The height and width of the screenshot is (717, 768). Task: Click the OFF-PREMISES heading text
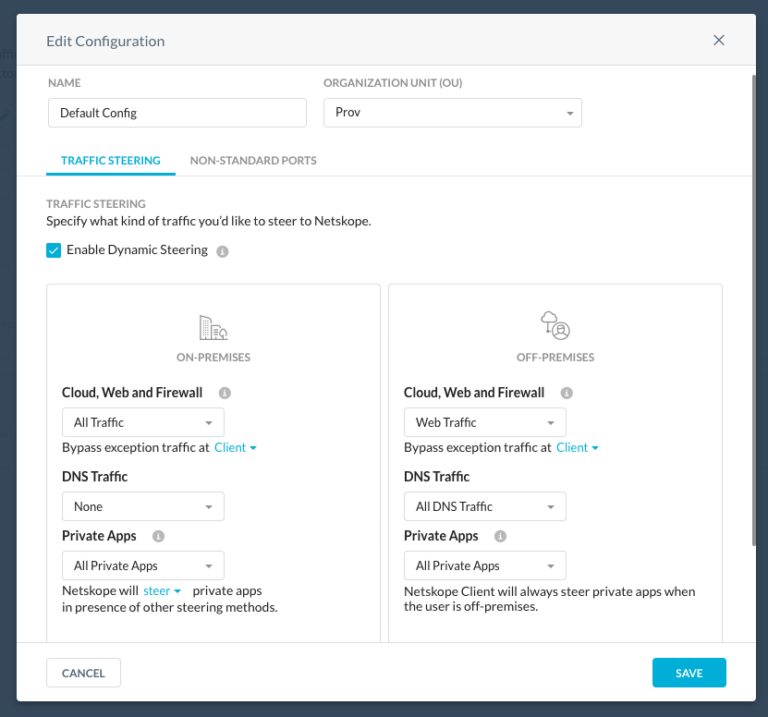[x=555, y=358]
